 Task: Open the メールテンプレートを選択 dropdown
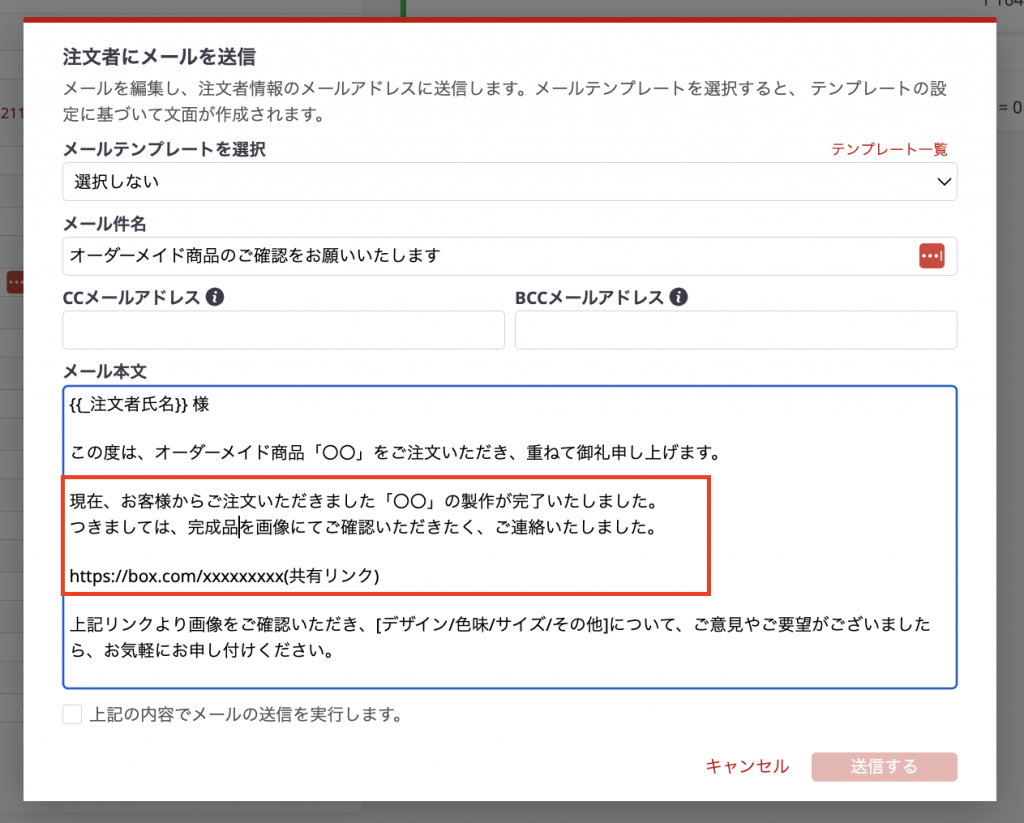coord(509,182)
